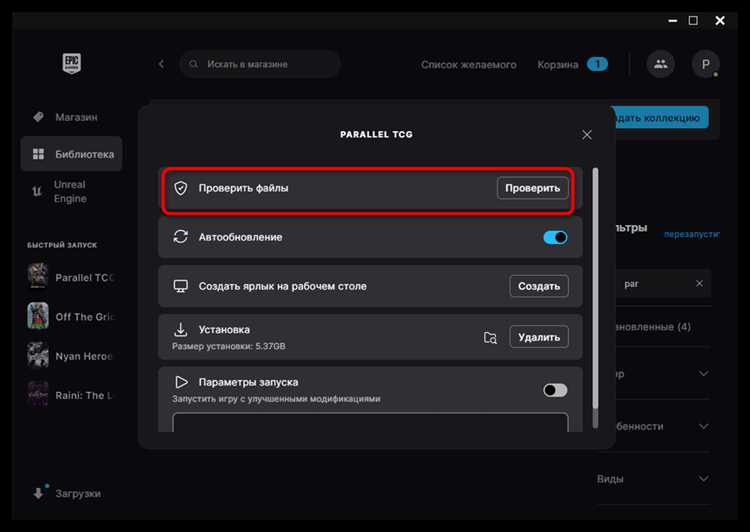Close the Parallel TCG dialog
This screenshot has height=532, width=750.
pyautogui.click(x=587, y=135)
